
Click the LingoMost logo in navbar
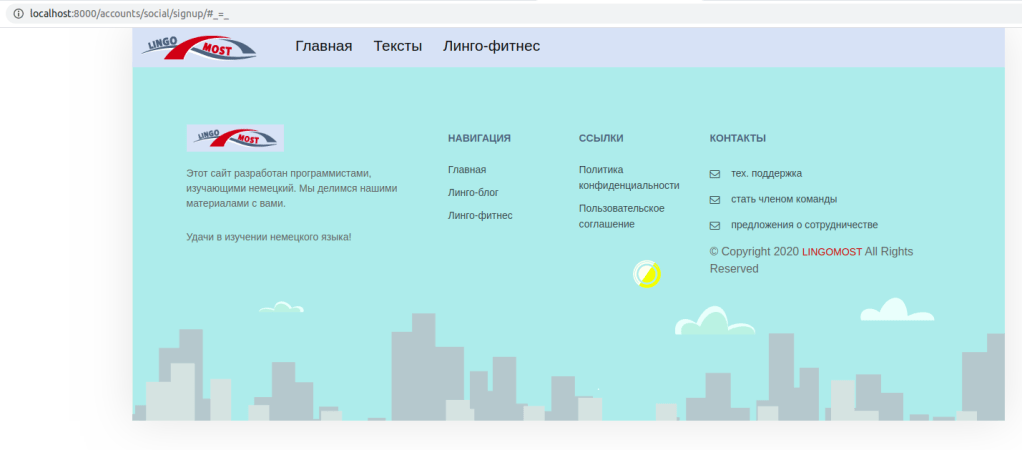click(x=198, y=47)
